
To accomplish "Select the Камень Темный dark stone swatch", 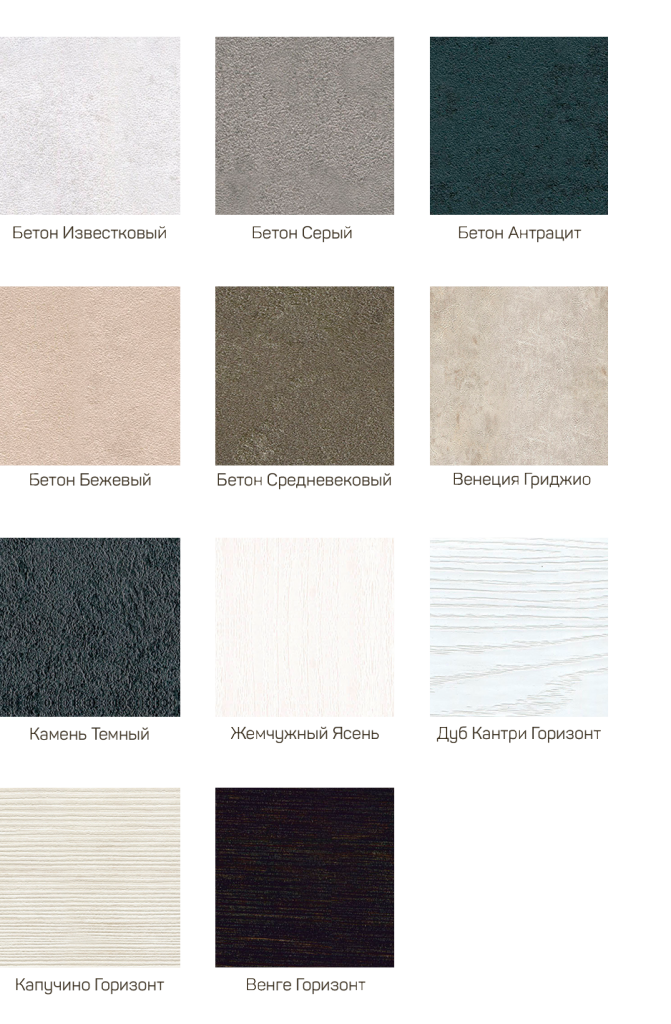I will coord(90,626).
